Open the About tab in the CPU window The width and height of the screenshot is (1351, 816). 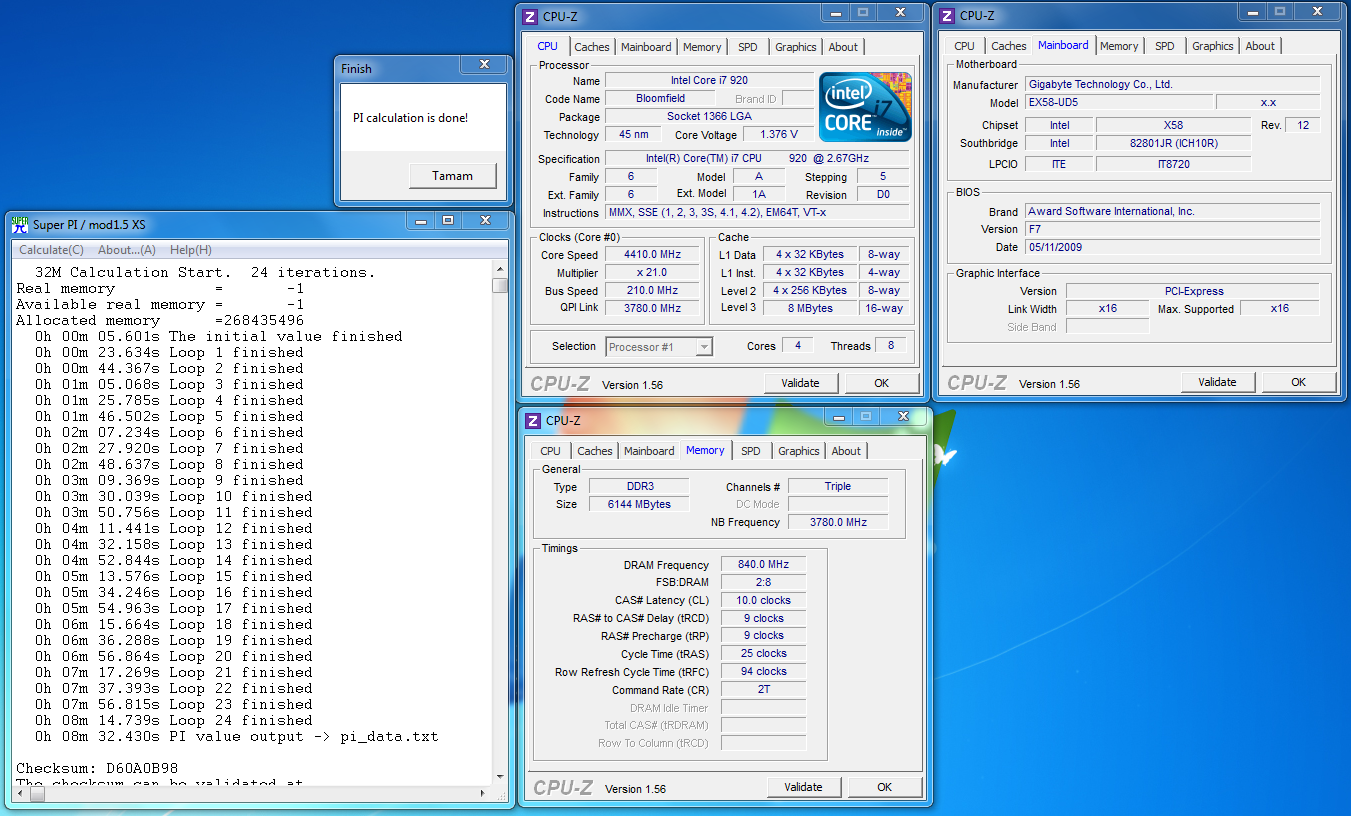843,47
